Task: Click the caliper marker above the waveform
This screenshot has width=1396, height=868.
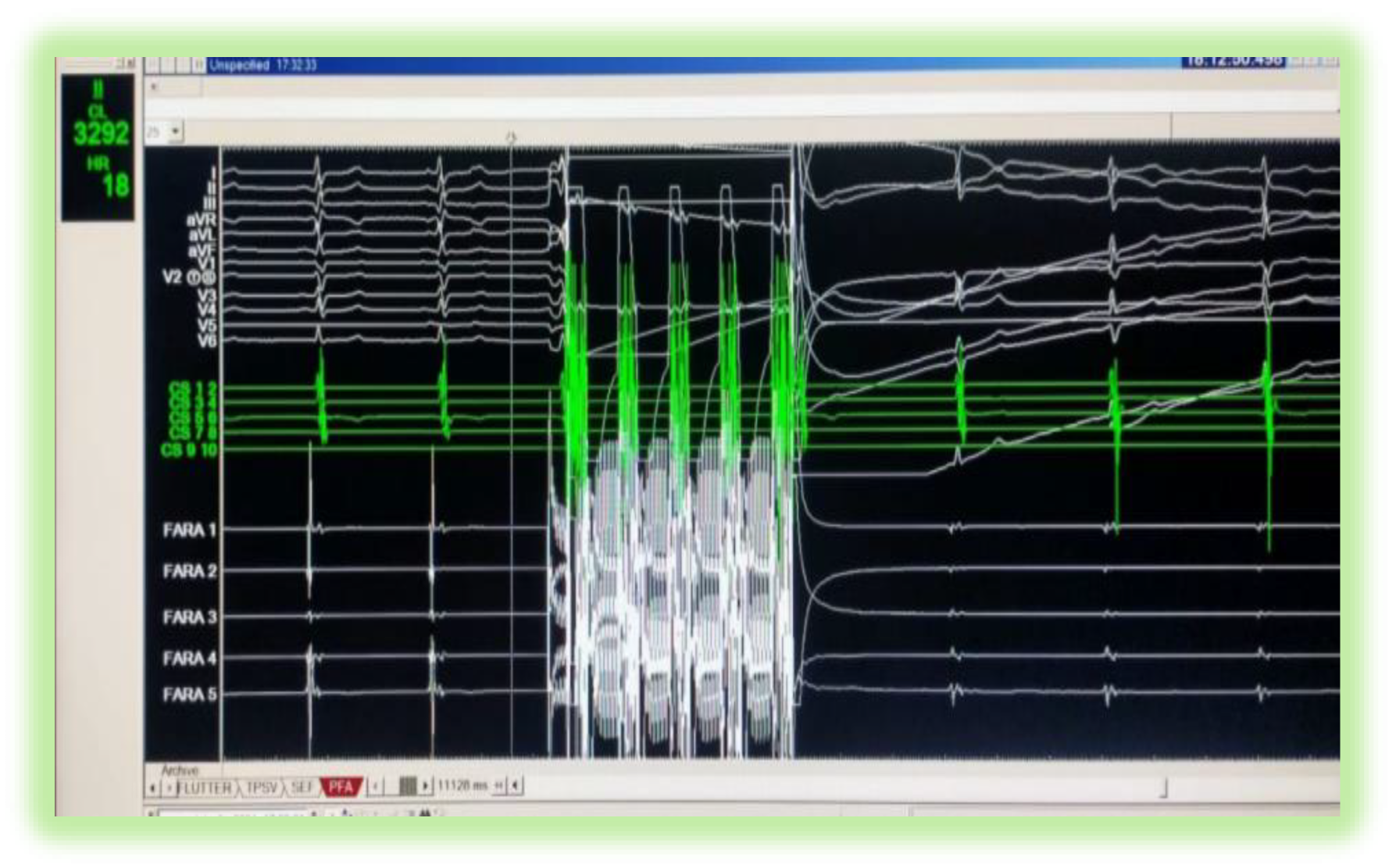Action: (511, 138)
